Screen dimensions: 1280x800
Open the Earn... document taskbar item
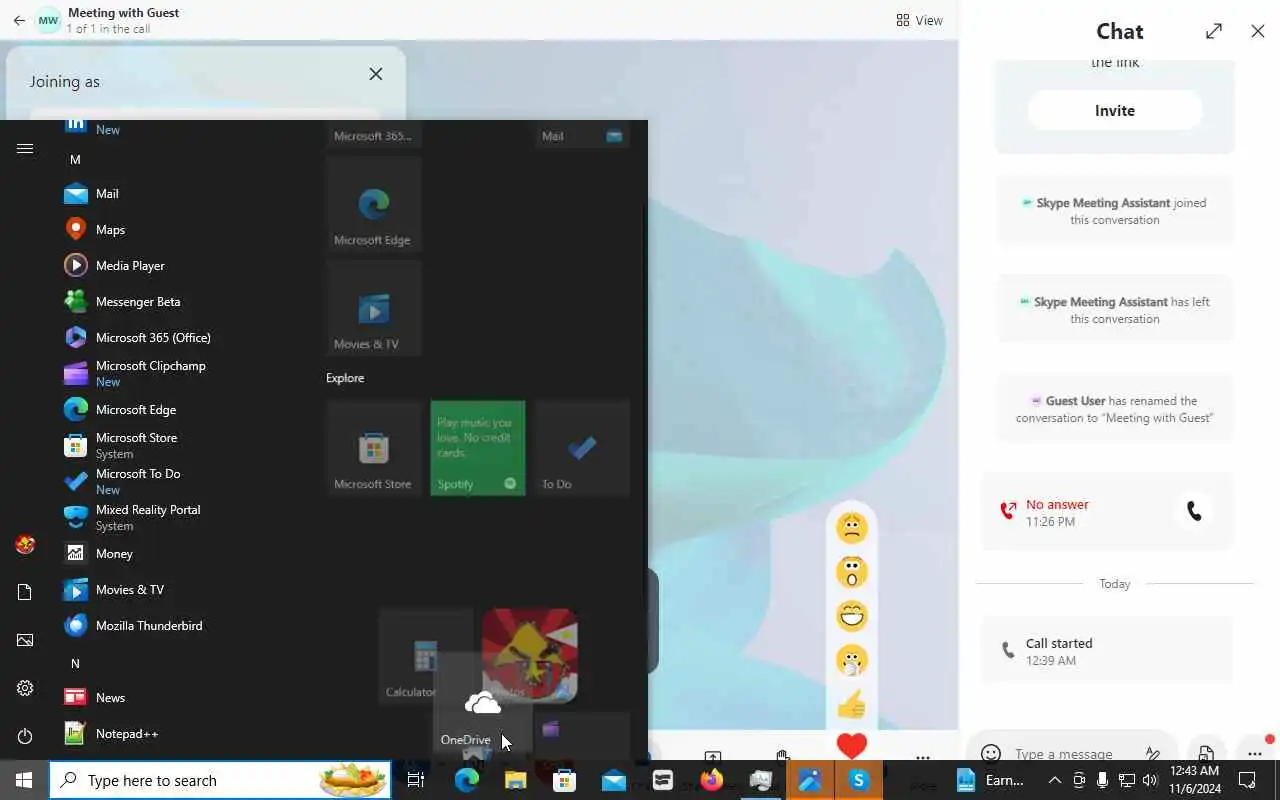[x=990, y=780]
